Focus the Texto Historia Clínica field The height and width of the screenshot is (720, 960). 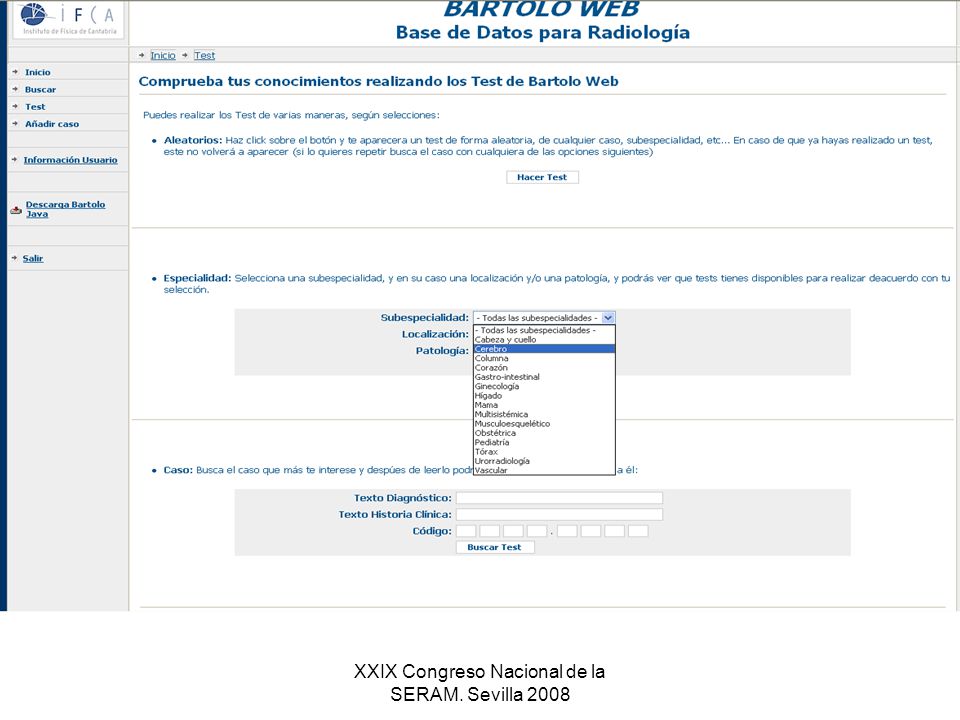tap(559, 514)
